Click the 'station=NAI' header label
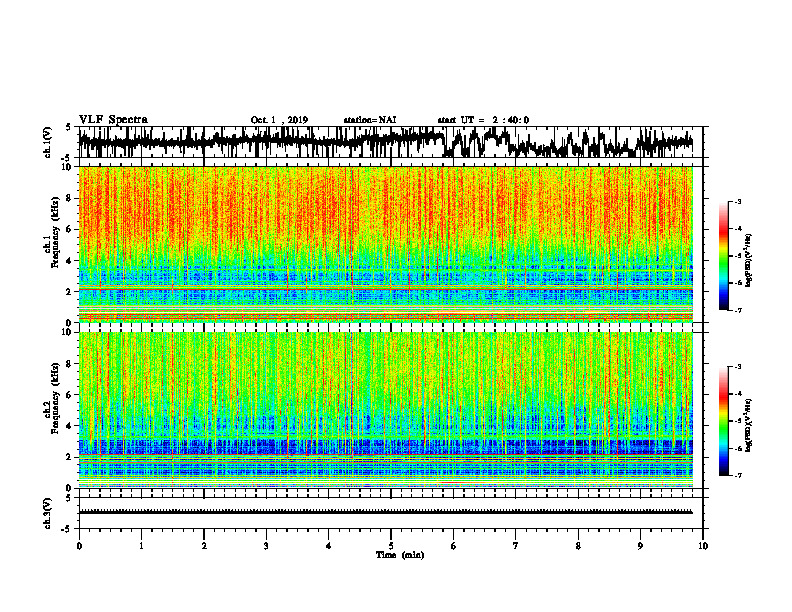 point(370,120)
